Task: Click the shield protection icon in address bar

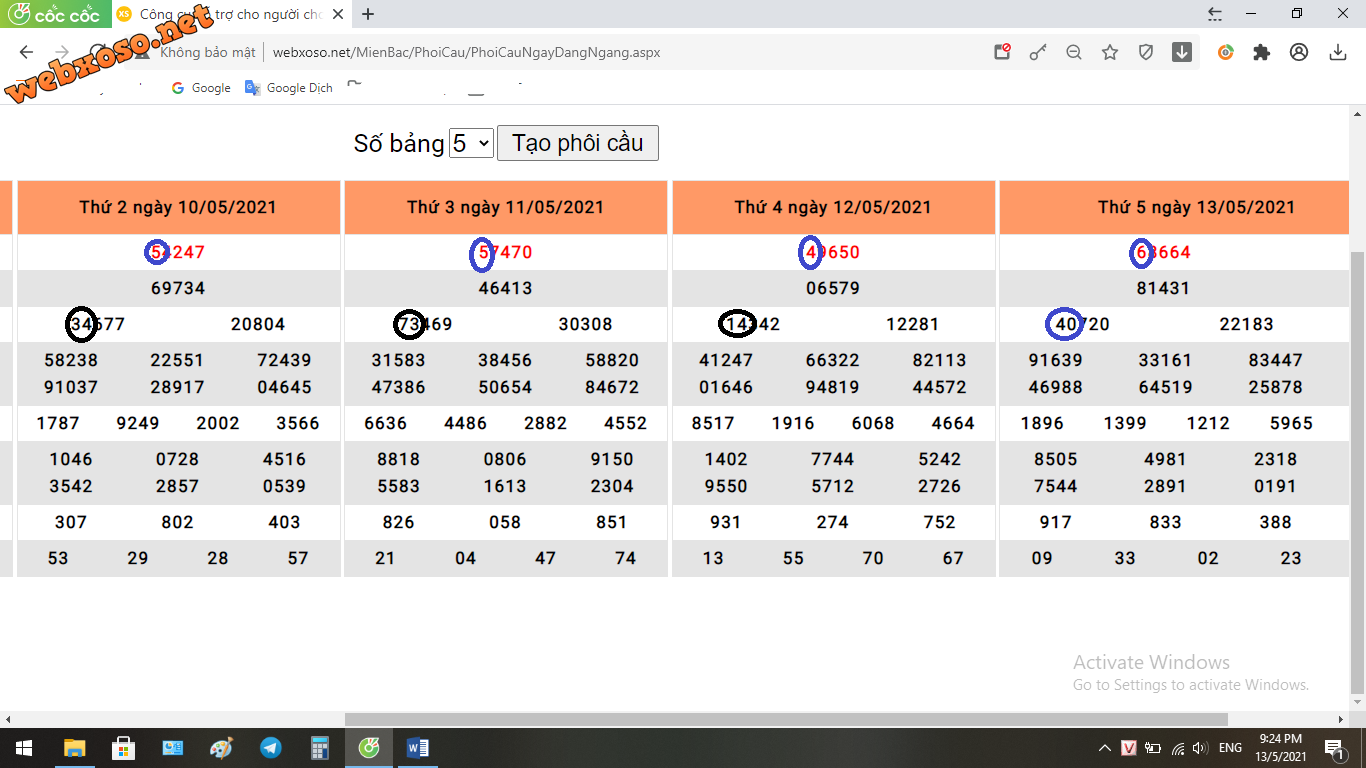Action: click(1146, 53)
